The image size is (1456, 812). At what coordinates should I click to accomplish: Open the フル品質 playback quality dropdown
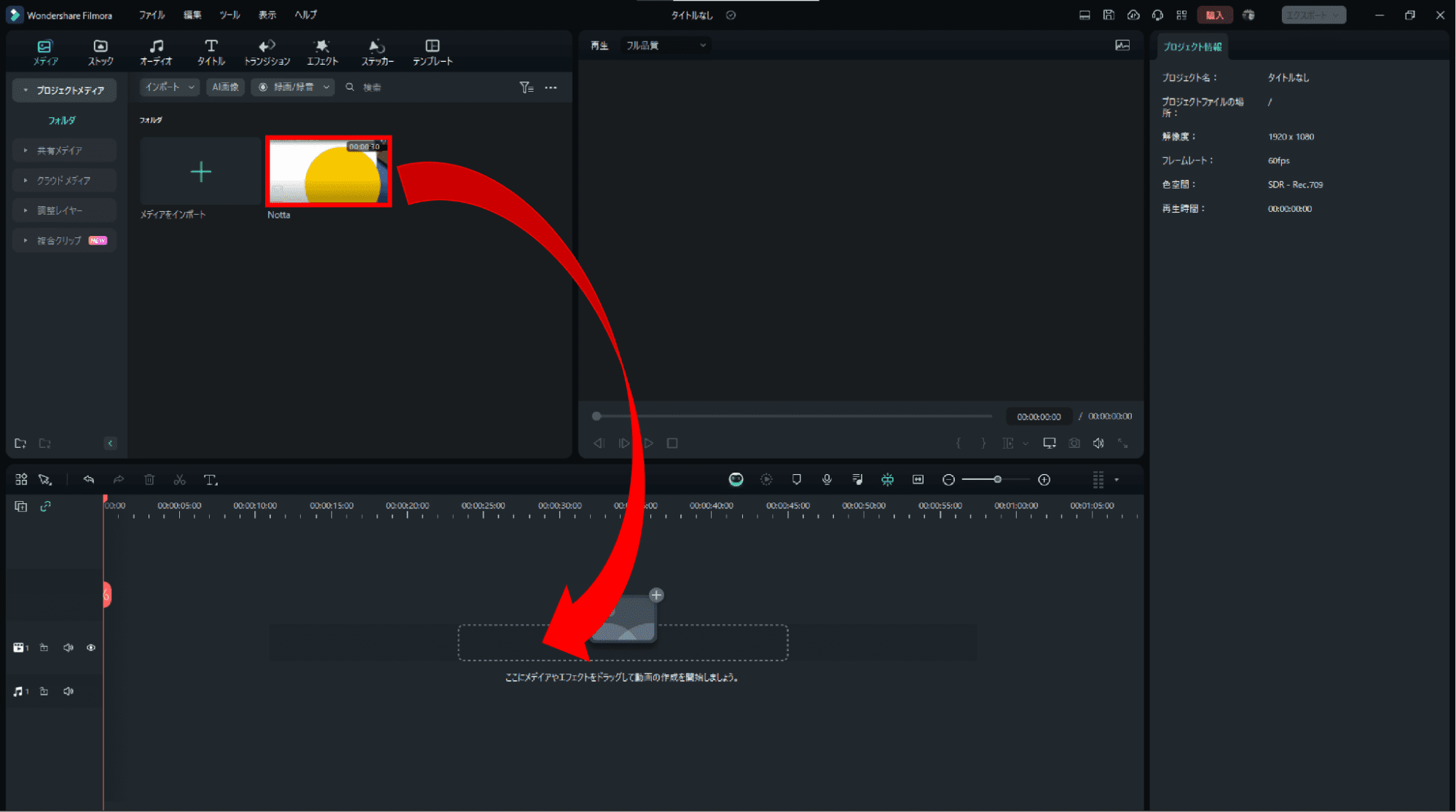[x=666, y=45]
